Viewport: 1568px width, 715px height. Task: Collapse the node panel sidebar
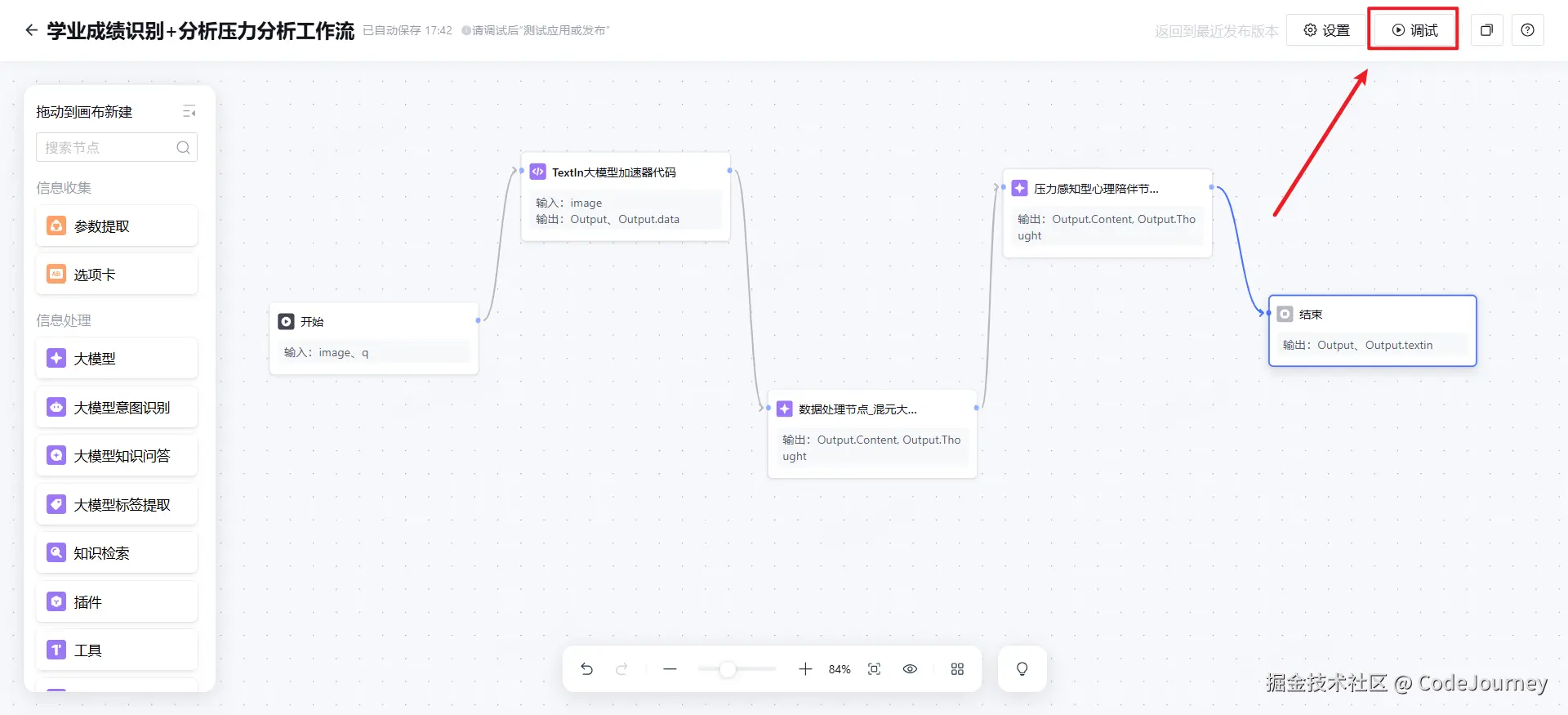[189, 111]
